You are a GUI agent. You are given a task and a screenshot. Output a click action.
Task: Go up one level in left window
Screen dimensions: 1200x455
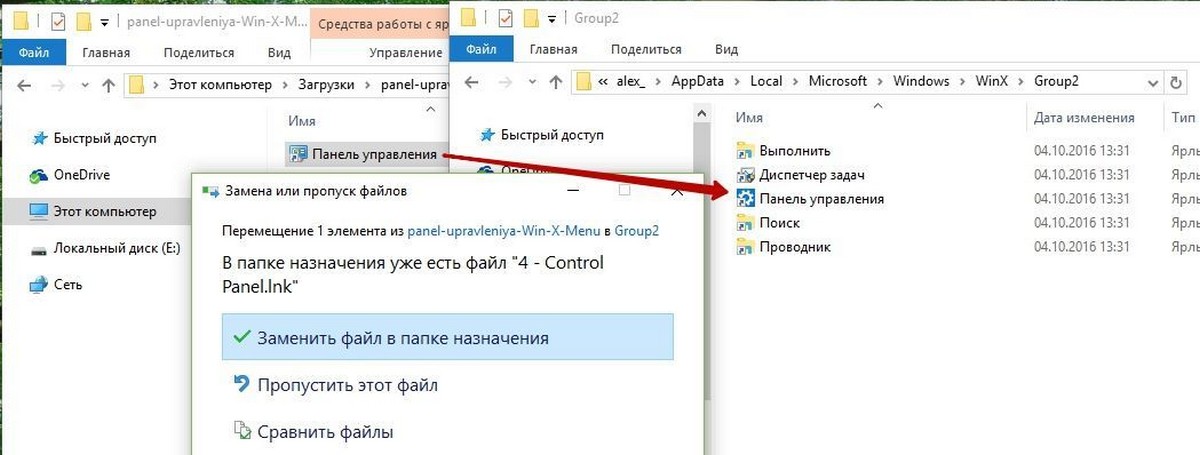(107, 85)
